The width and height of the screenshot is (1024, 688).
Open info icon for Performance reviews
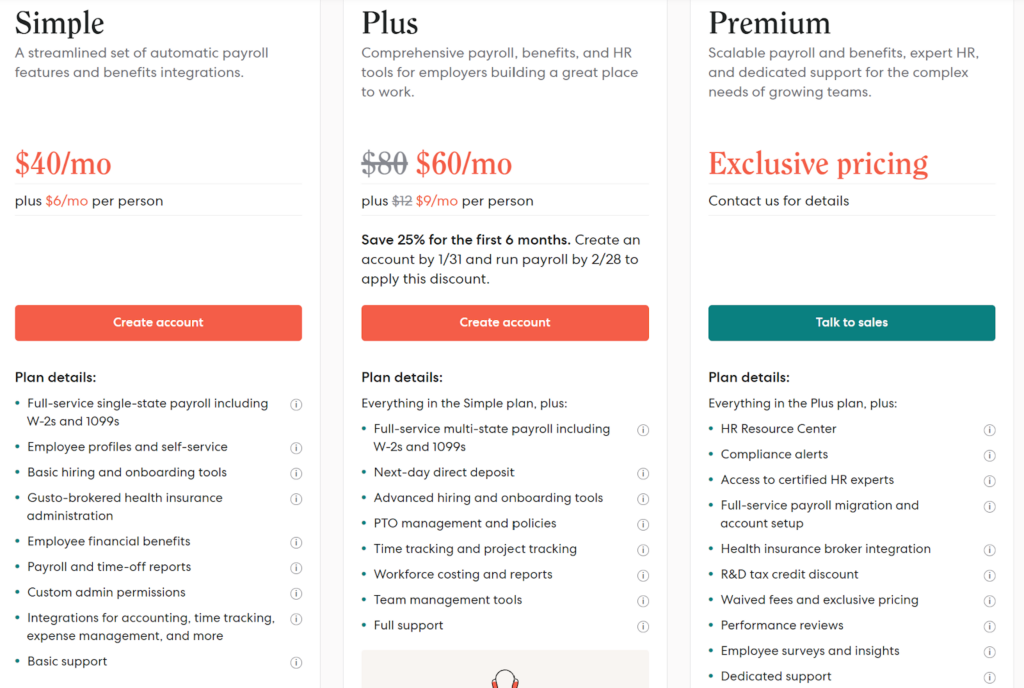point(990,625)
